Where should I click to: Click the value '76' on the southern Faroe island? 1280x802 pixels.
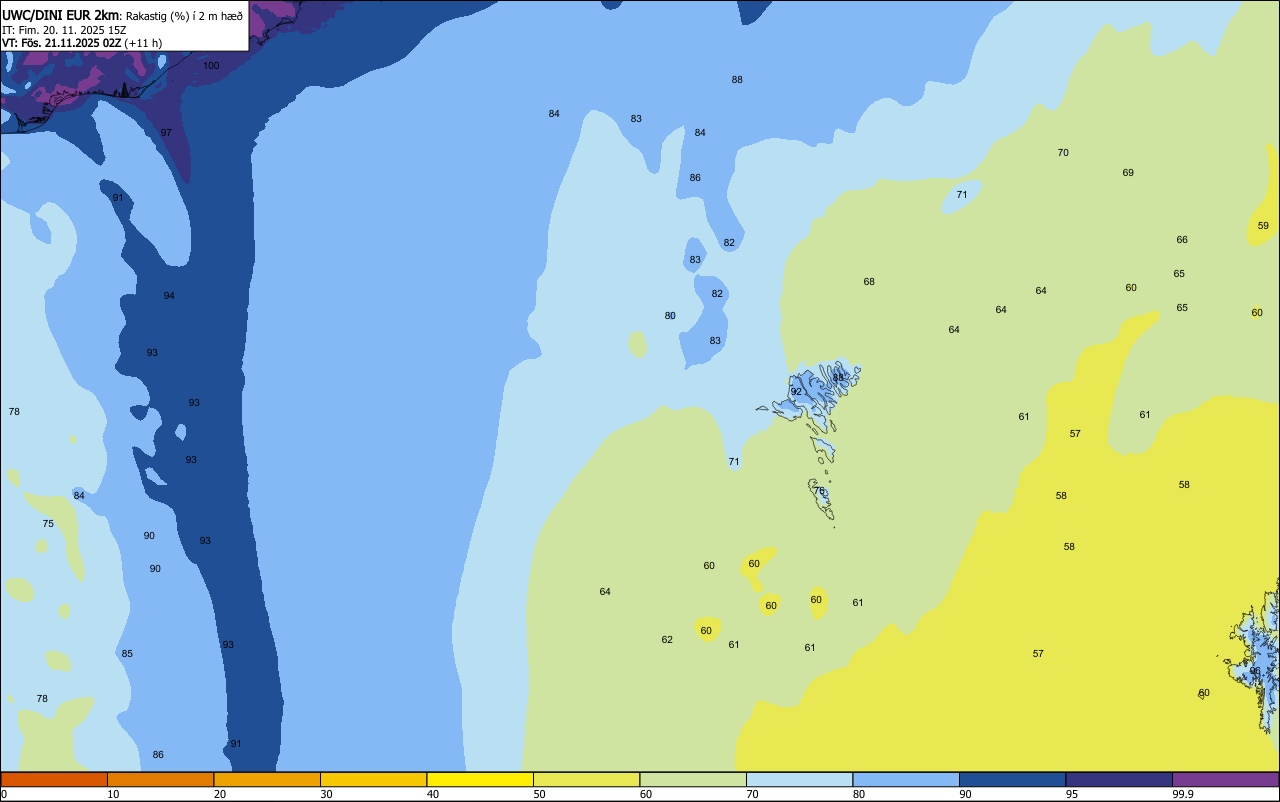coord(819,491)
